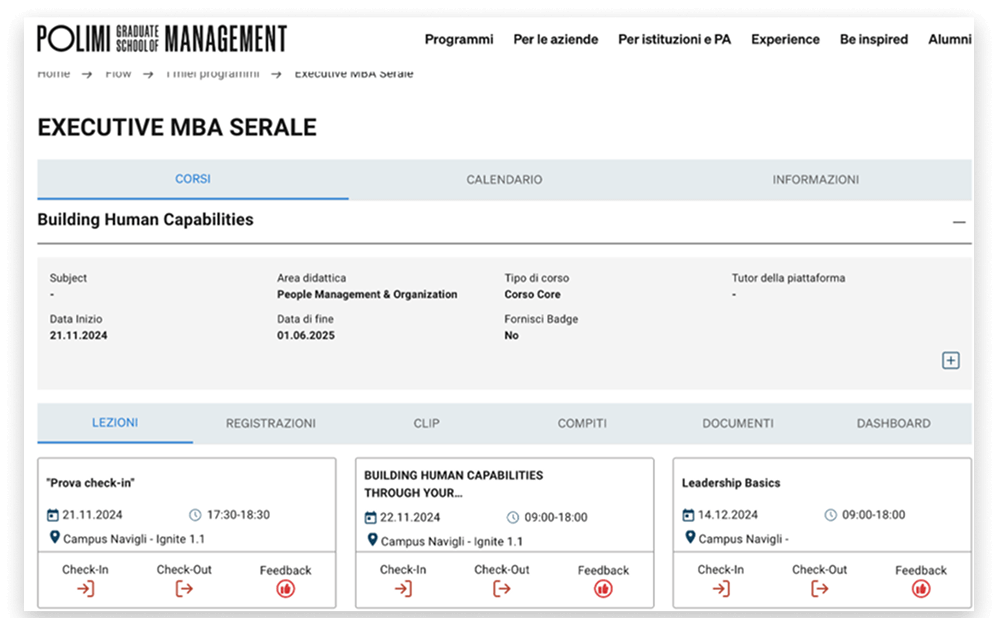Viewport: 998px width, 618px height.
Task: Click the Be inspired navigation link
Action: point(873,40)
